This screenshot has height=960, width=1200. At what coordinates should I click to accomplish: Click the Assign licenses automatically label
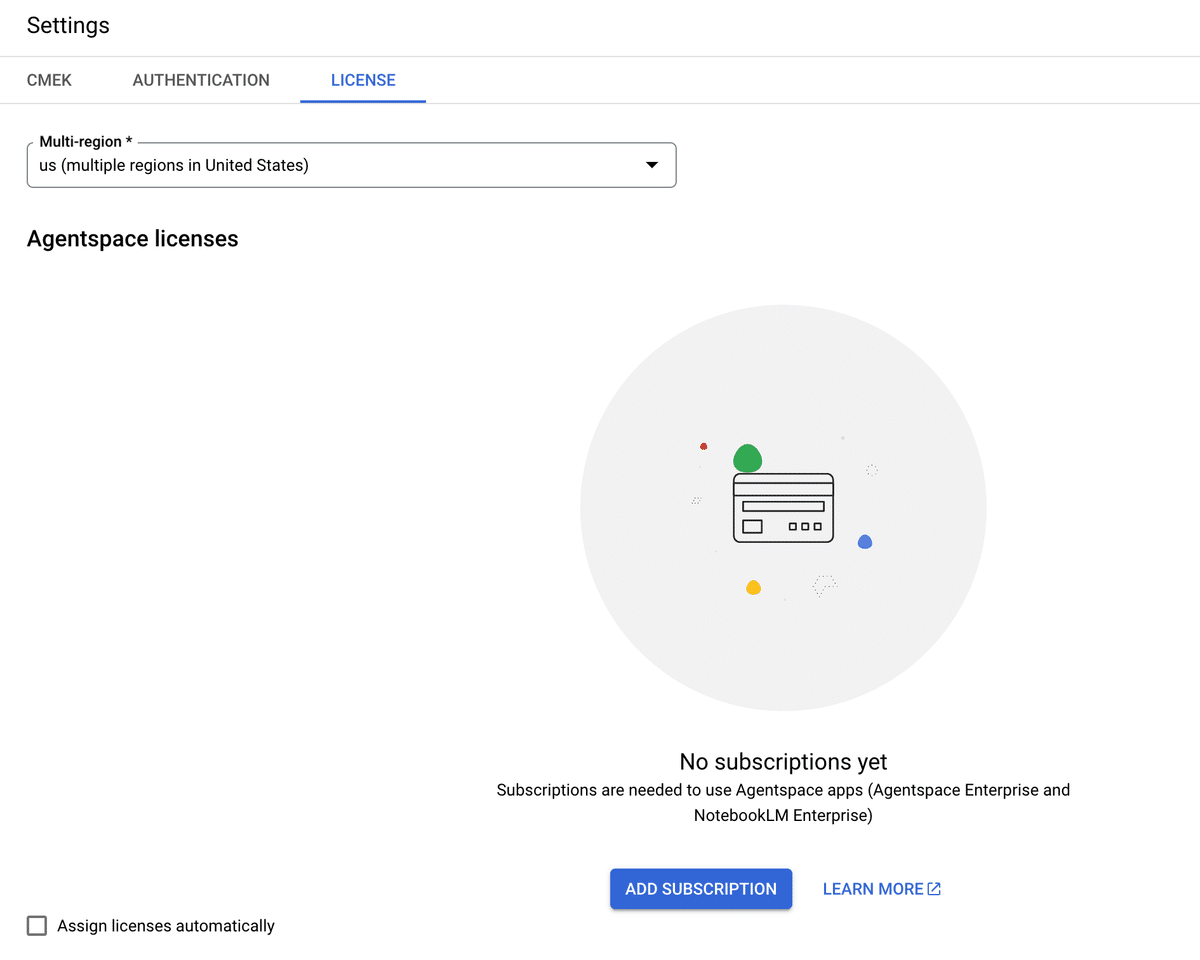(x=166, y=926)
